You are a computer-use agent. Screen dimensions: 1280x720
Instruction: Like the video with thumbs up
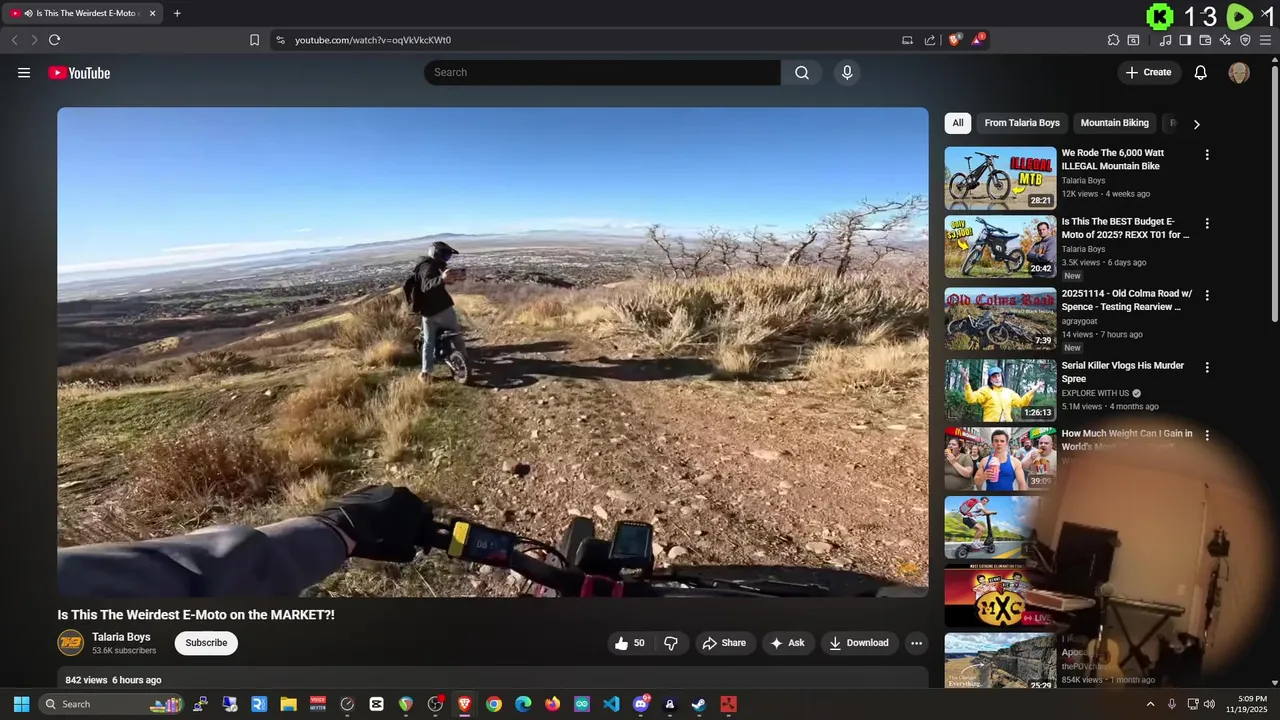(630, 643)
